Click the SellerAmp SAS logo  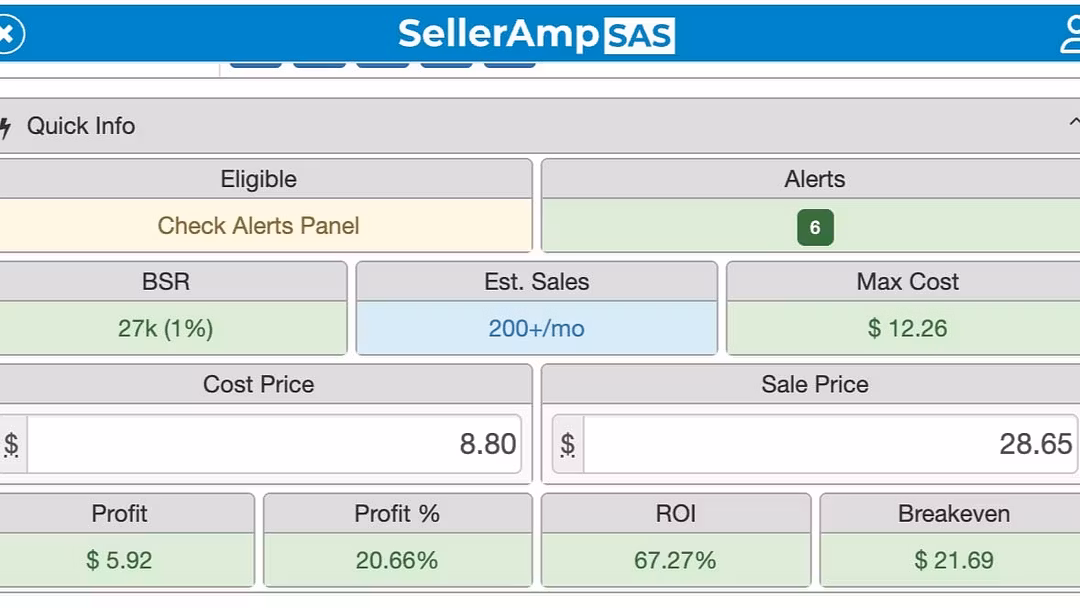click(536, 34)
